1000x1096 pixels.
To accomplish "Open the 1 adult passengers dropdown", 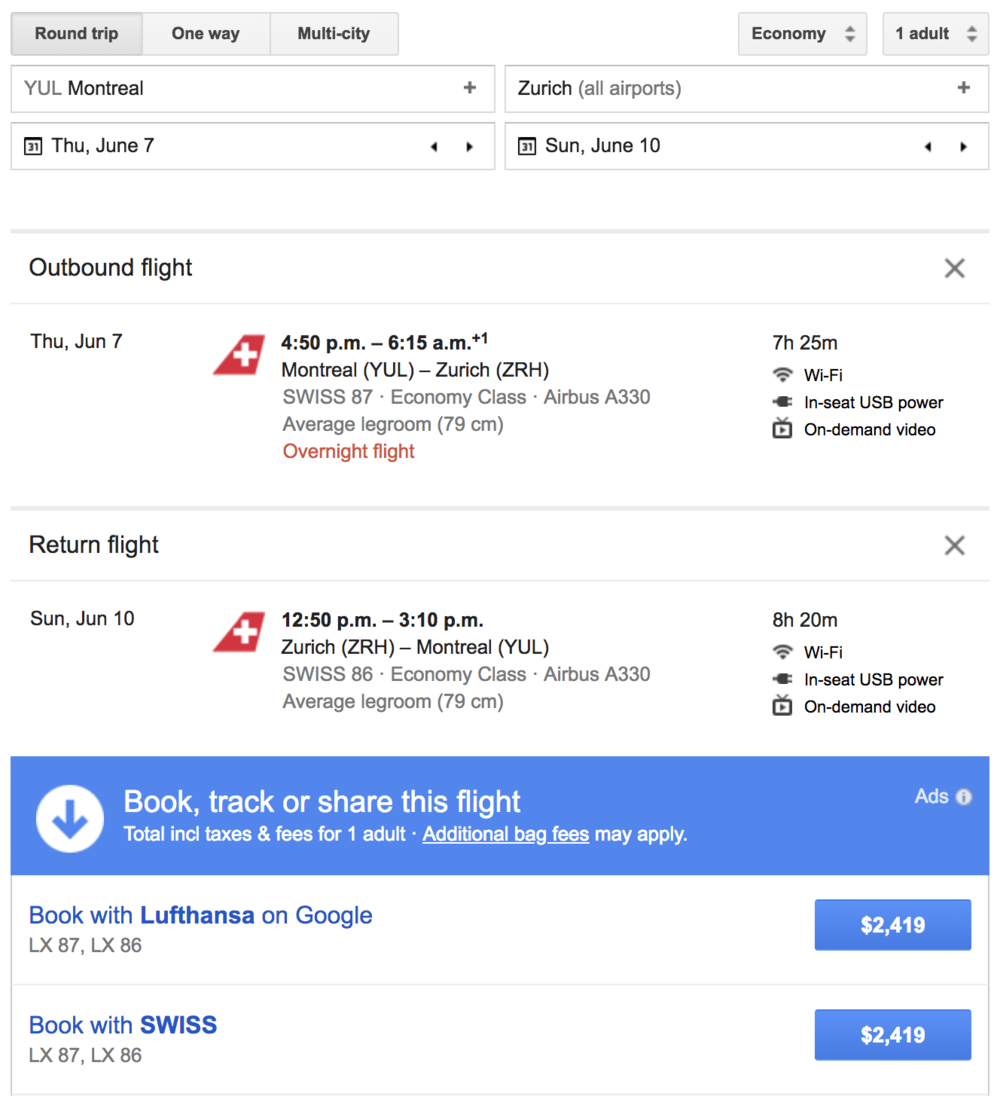I will pos(935,34).
